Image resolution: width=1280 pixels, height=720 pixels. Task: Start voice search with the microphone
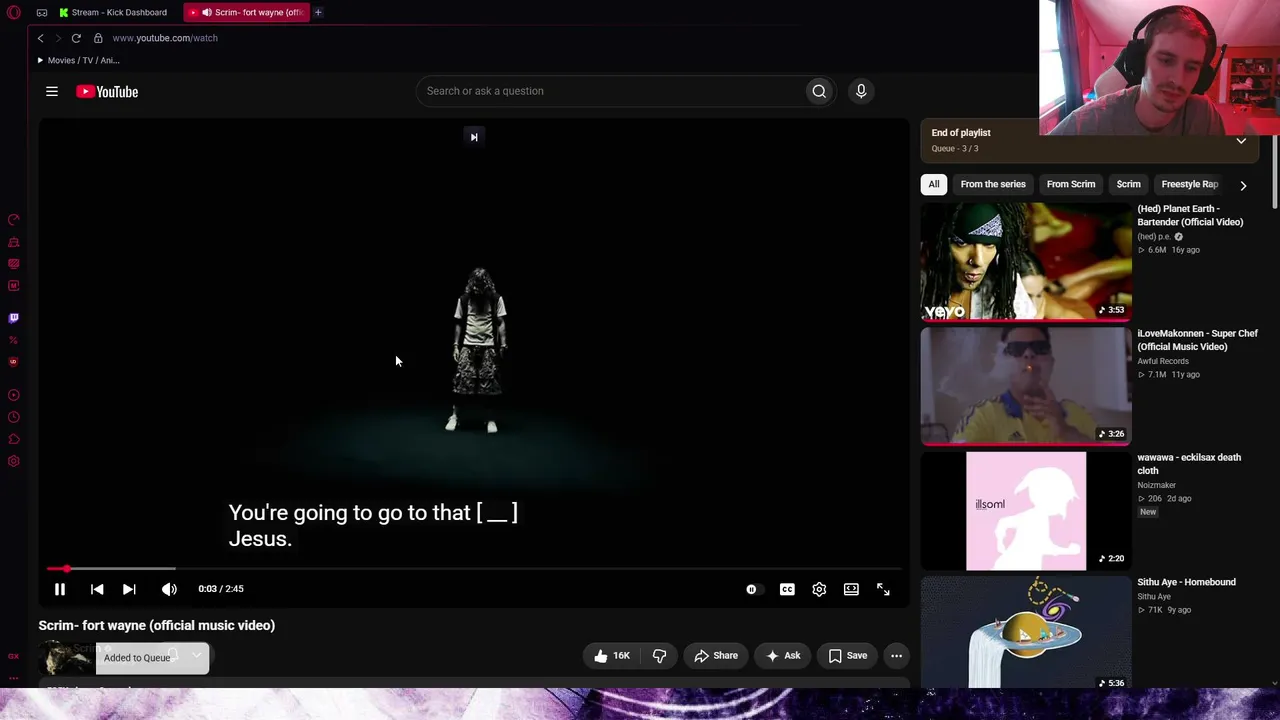click(x=861, y=91)
